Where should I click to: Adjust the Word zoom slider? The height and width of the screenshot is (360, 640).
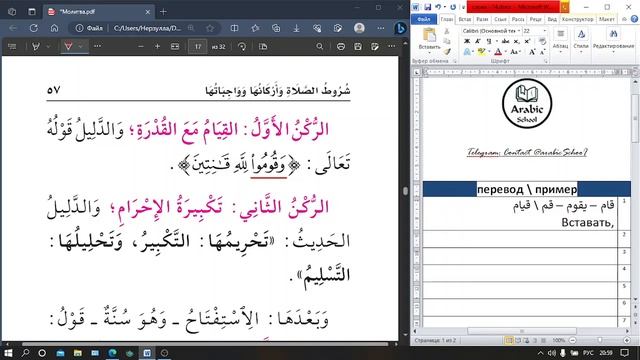click(600, 340)
